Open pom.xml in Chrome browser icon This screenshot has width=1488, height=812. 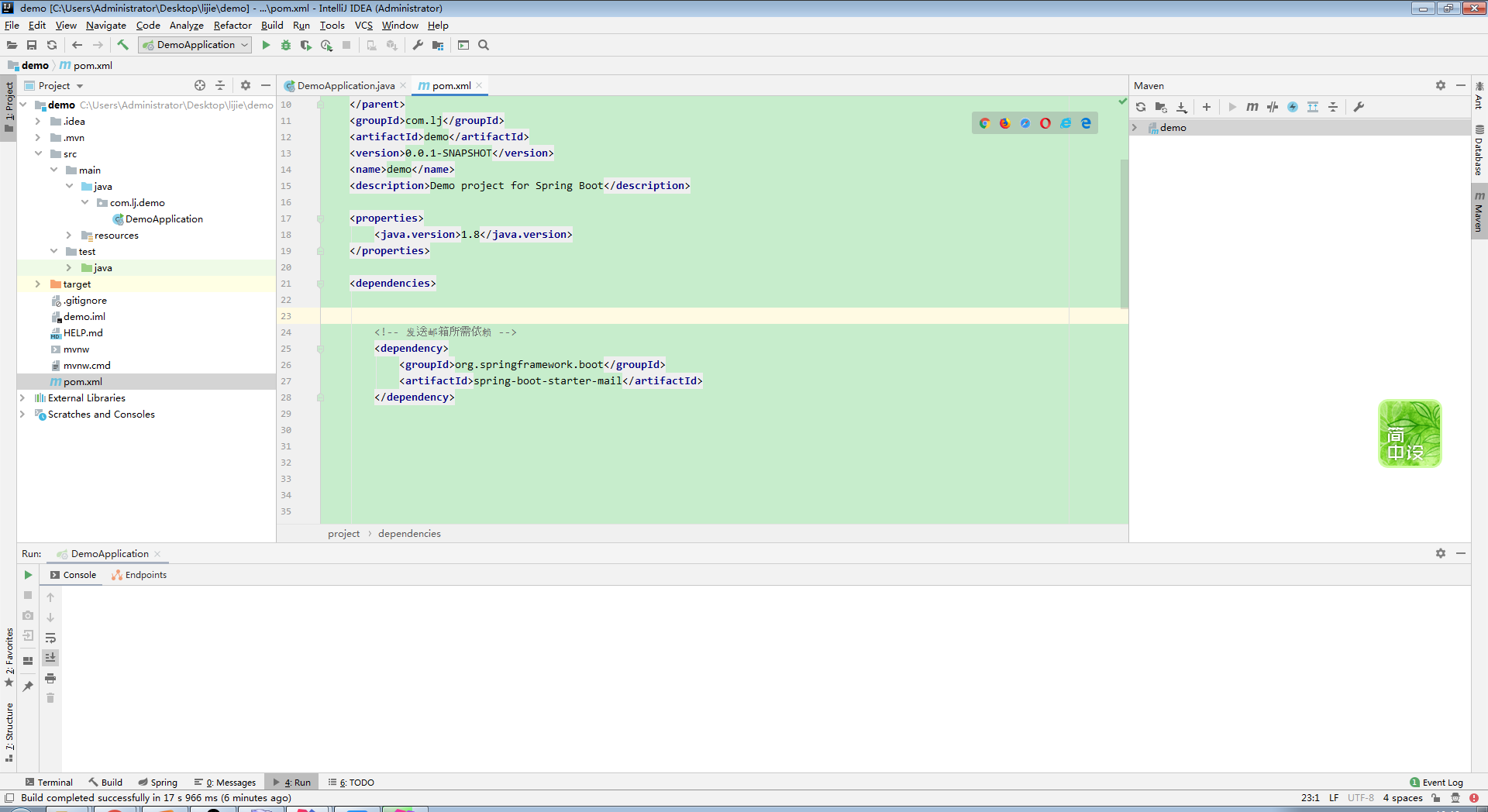coord(984,123)
